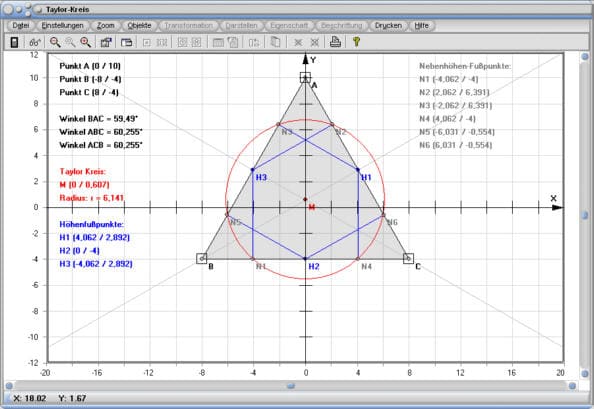
Task: Click the 'H3 (-4,062 / 2,892)' text
Action: [96, 264]
